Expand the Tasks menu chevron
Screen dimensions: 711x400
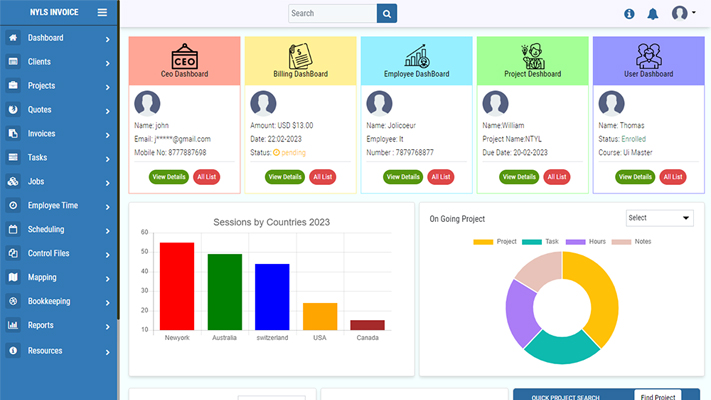click(x=107, y=159)
